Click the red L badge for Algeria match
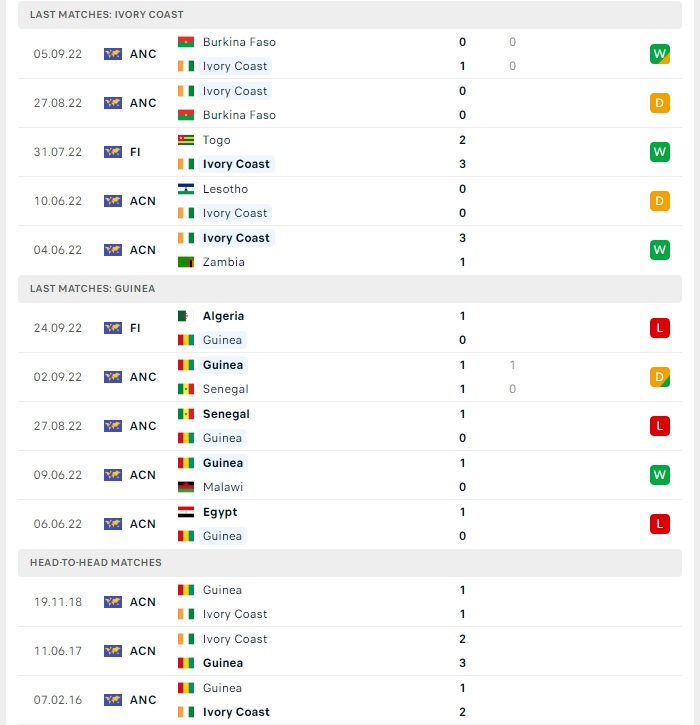 point(659,328)
